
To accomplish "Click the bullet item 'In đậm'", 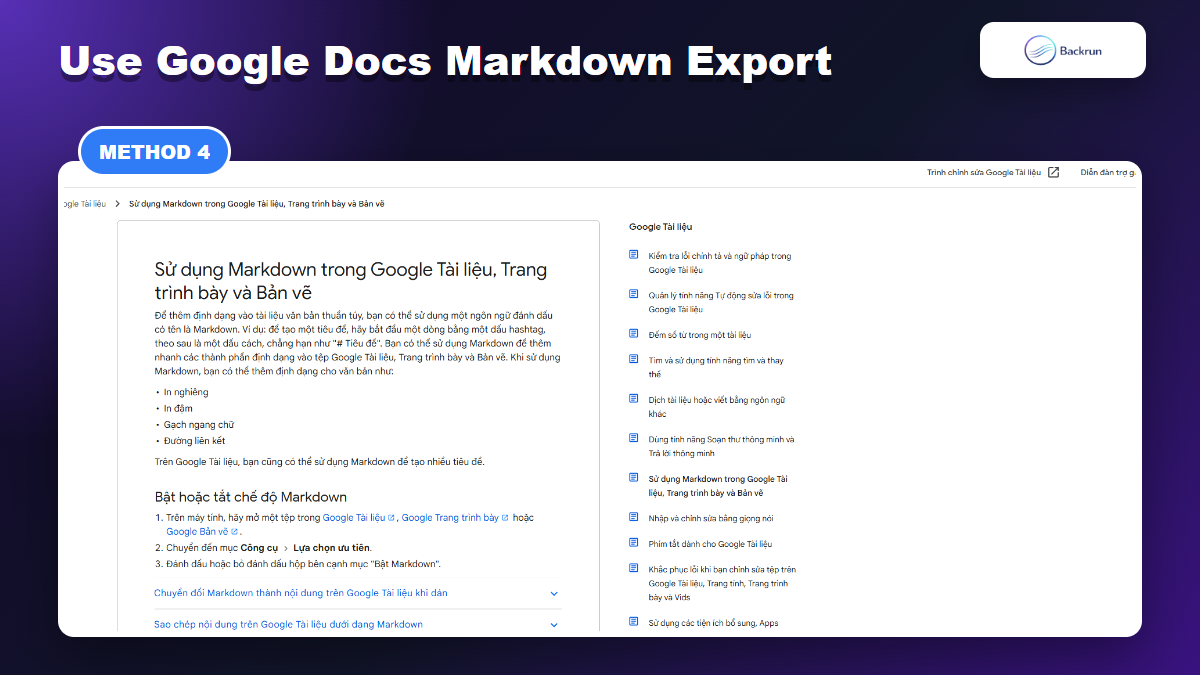I will click(x=178, y=408).
